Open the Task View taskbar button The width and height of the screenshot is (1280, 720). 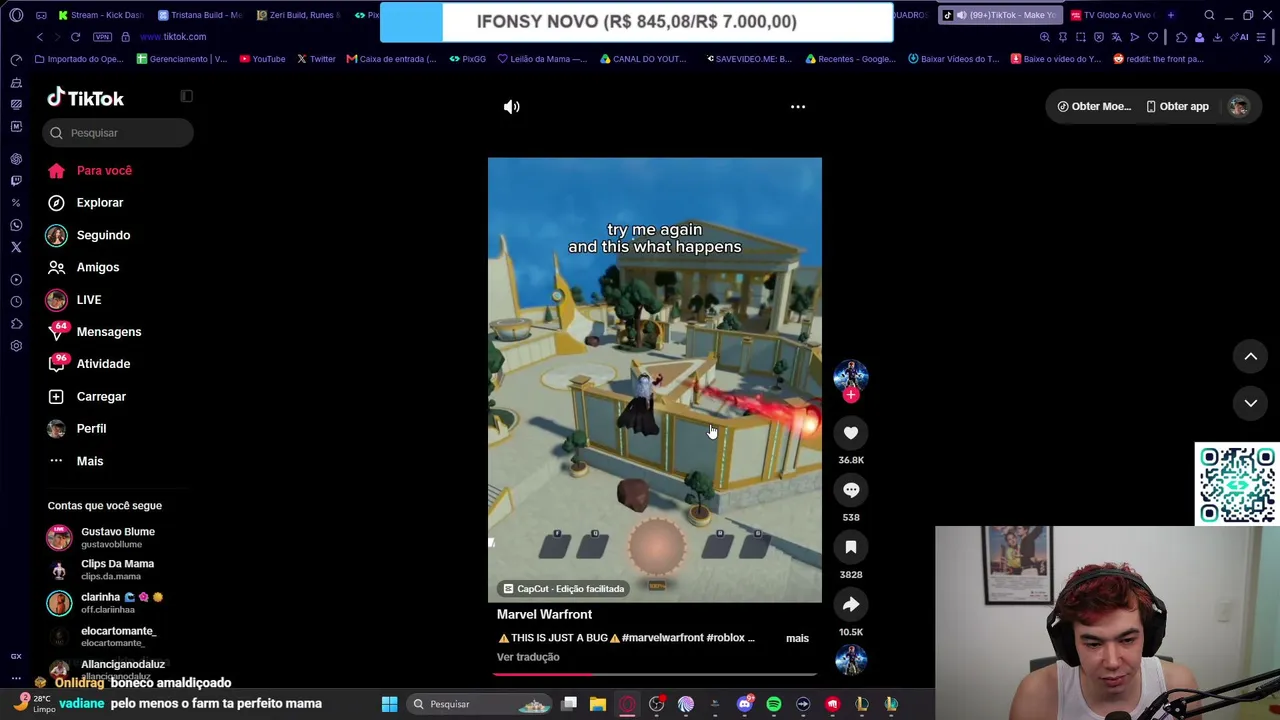click(x=569, y=704)
